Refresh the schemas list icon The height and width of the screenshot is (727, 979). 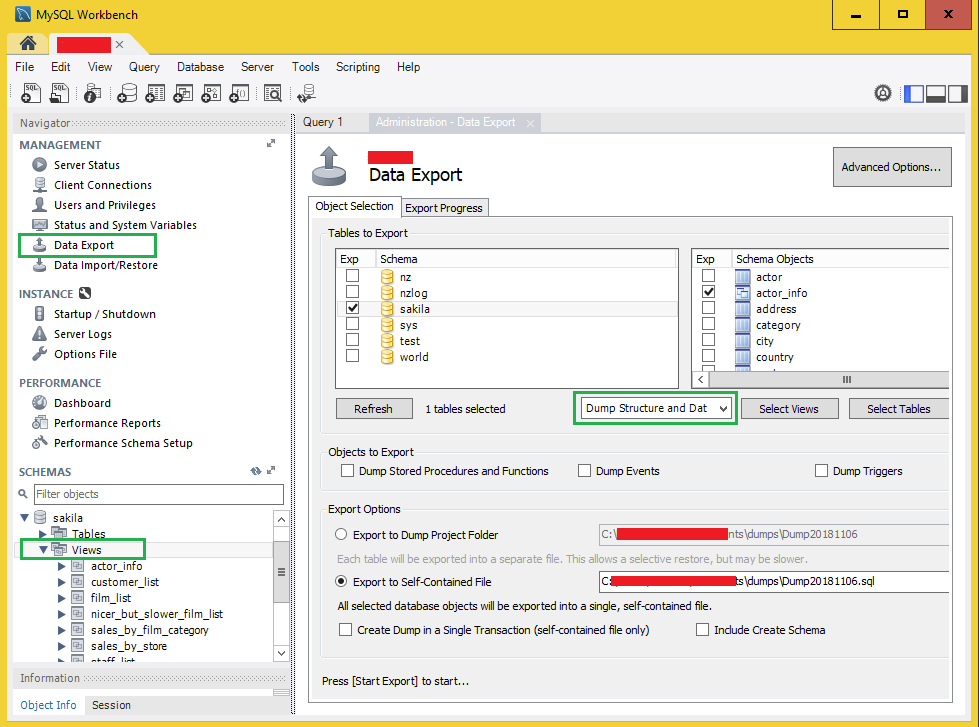click(256, 471)
